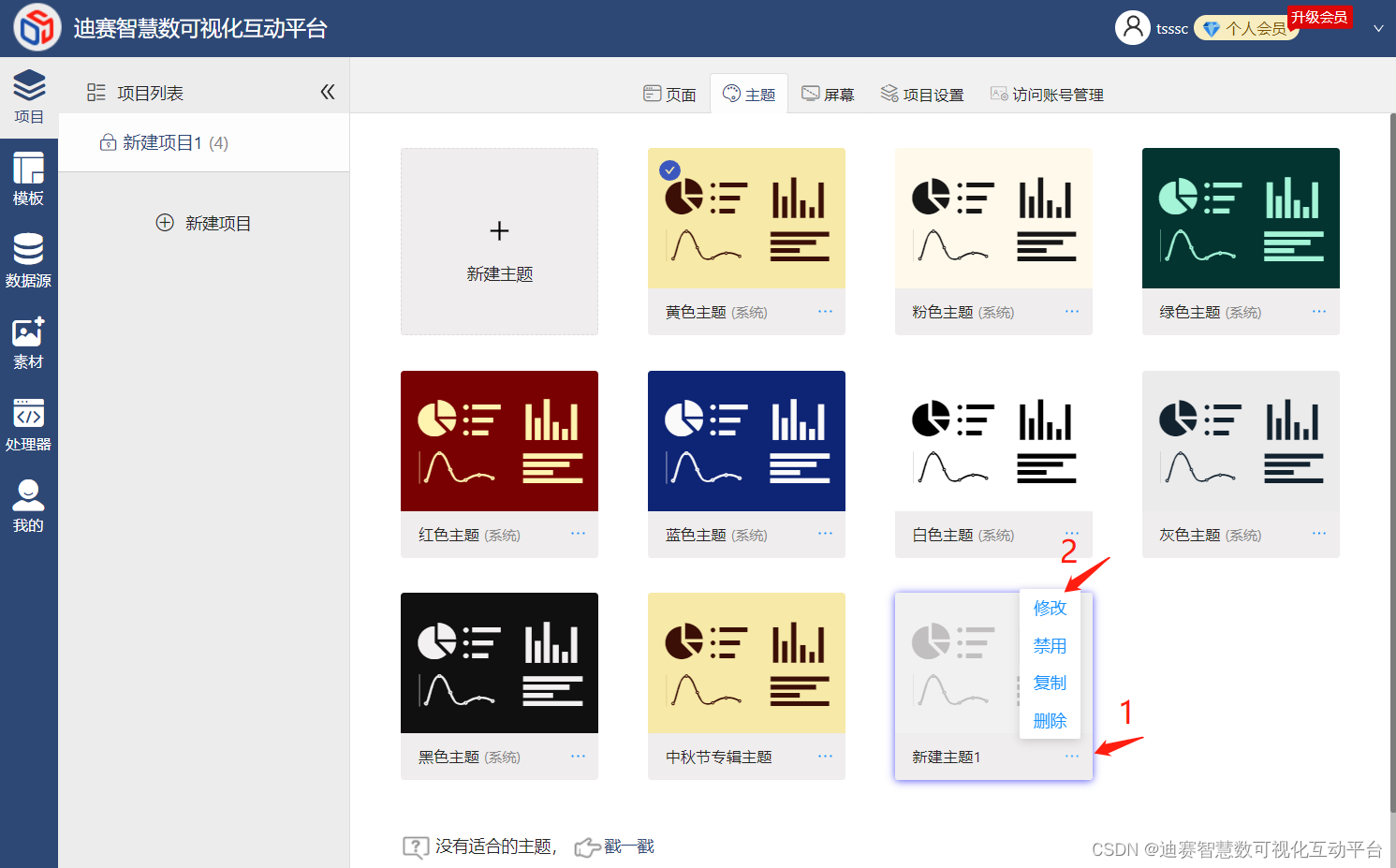This screenshot has width=1396, height=868.
Task: Select the 黄色主题 thumbnail
Action: [x=746, y=218]
